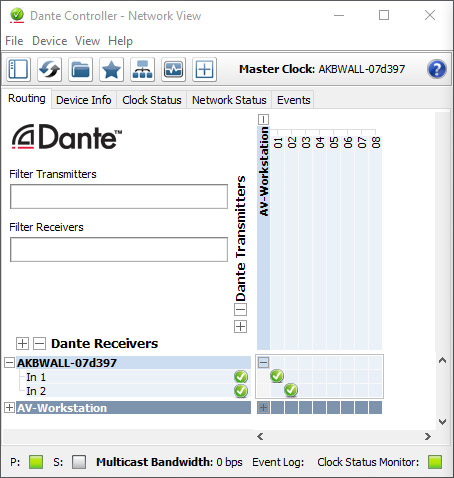Maximize the Dante Controller window
This screenshot has width=454, height=478.
[384, 15]
